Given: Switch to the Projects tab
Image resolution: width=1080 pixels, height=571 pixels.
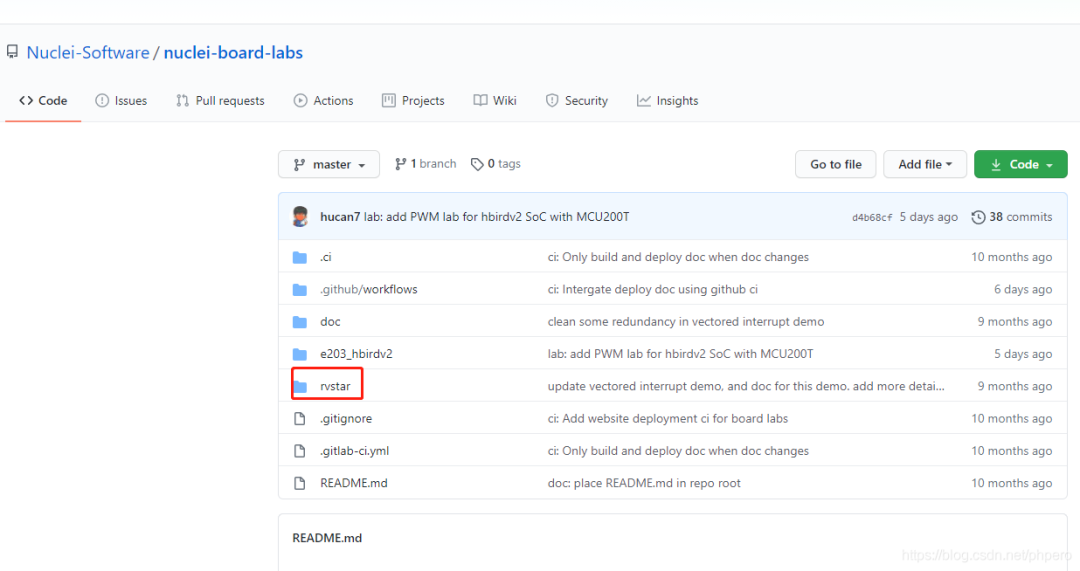Looking at the screenshot, I should 413,101.
